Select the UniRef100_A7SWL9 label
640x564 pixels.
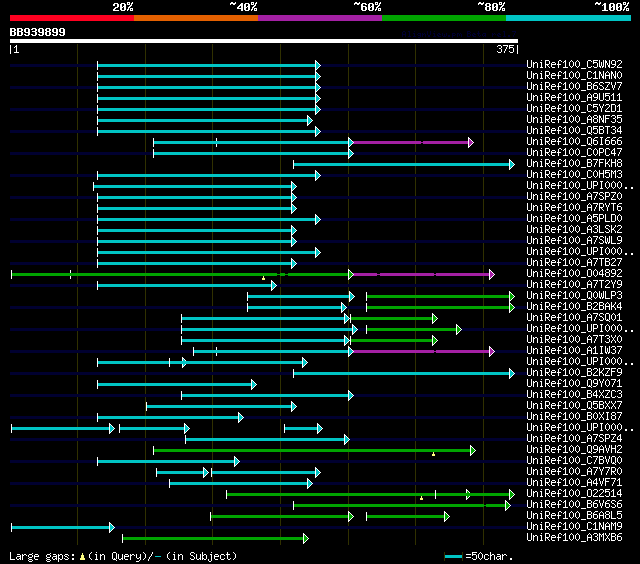click(x=574, y=241)
